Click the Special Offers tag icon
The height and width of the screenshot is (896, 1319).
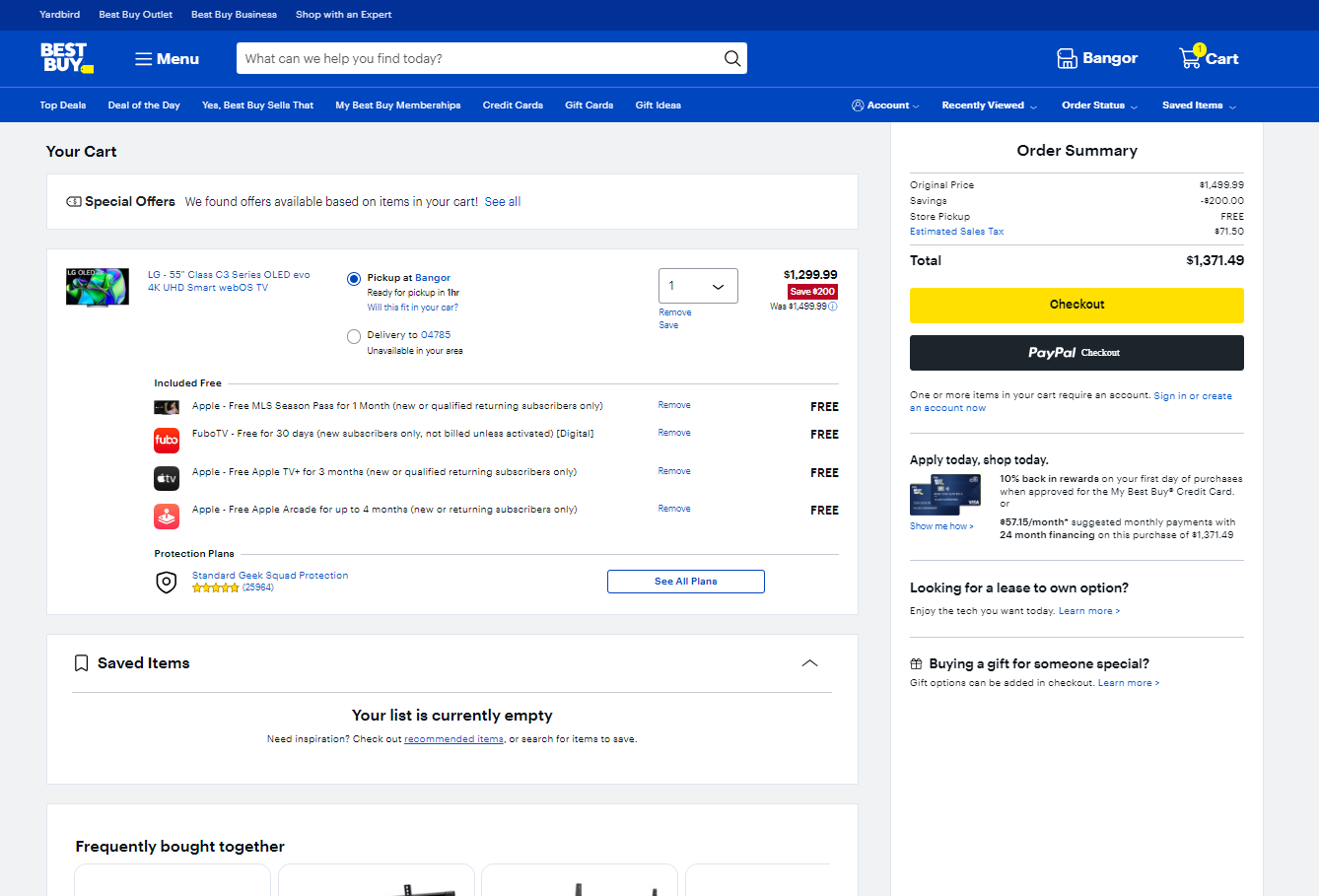(x=74, y=202)
